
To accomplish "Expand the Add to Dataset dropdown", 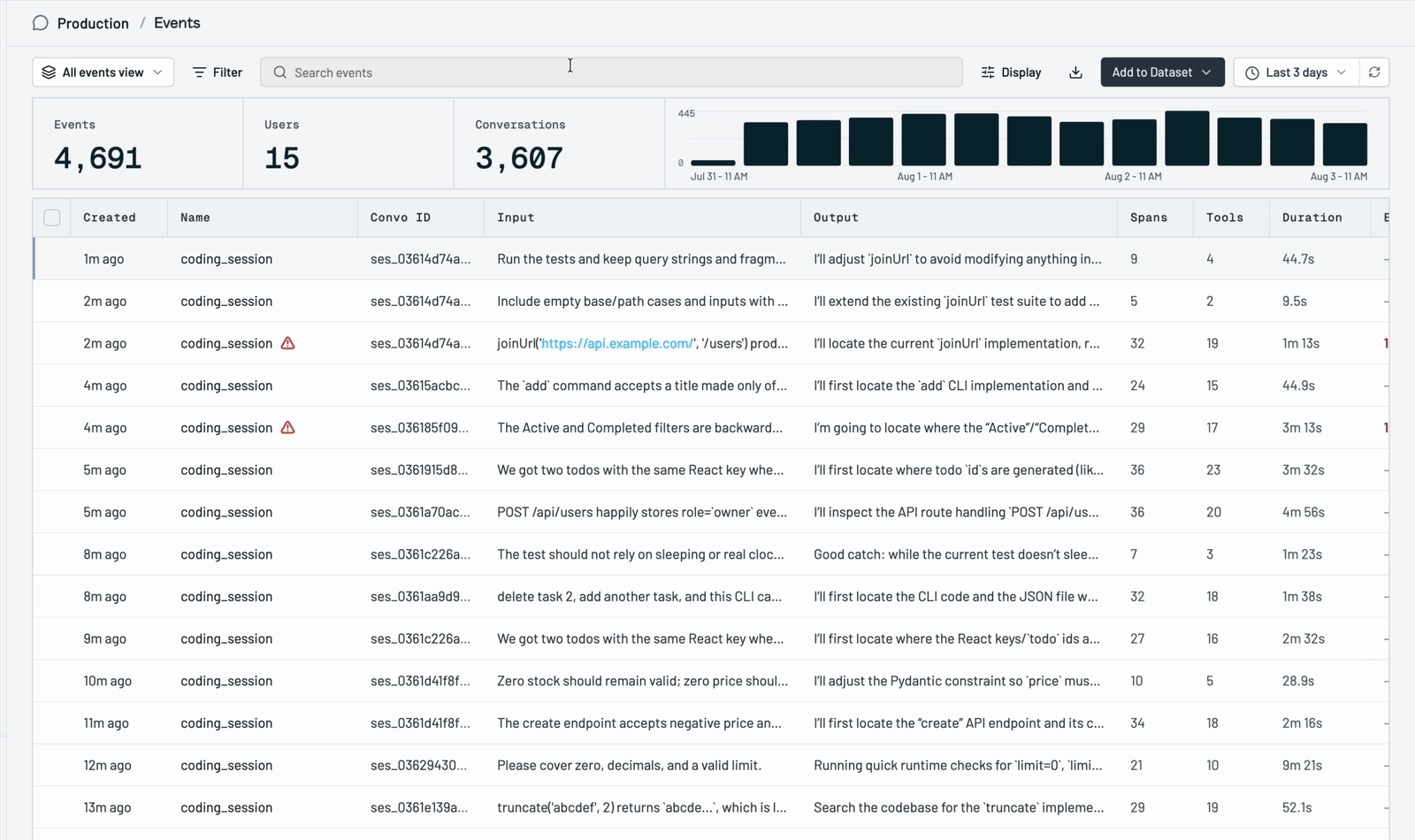I will pos(1162,73).
